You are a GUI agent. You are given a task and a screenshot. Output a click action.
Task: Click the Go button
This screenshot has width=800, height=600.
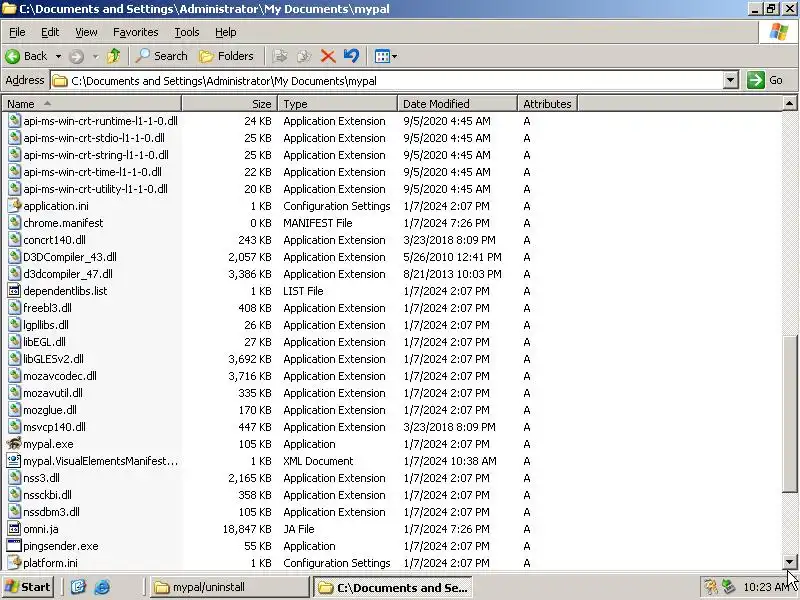765,80
